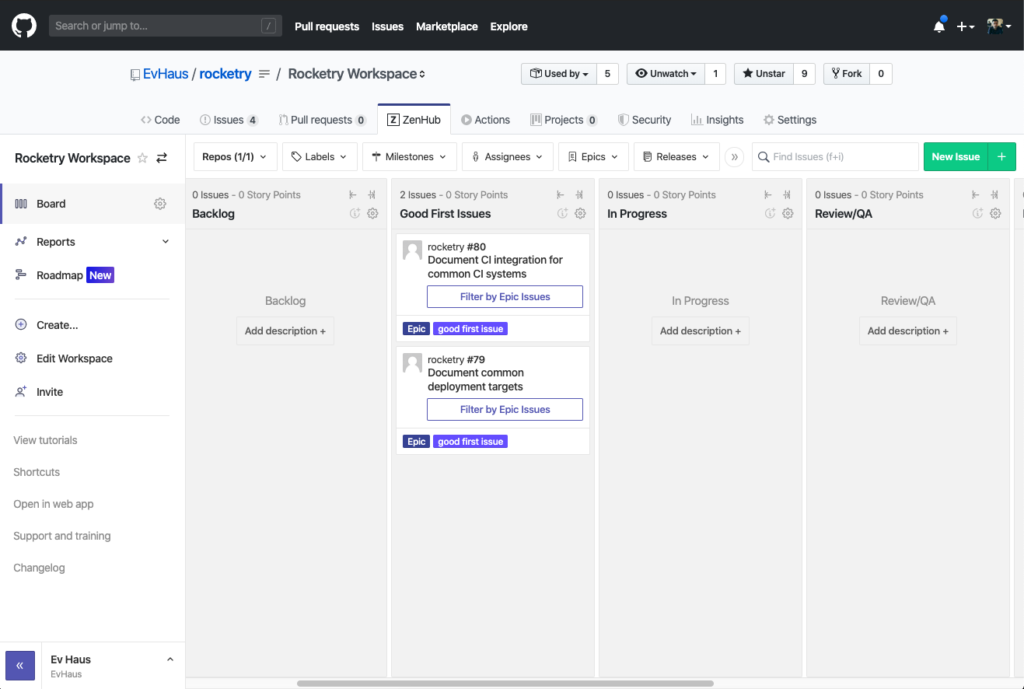Fork the rocketry repository
1024x689 pixels.
coord(846,74)
